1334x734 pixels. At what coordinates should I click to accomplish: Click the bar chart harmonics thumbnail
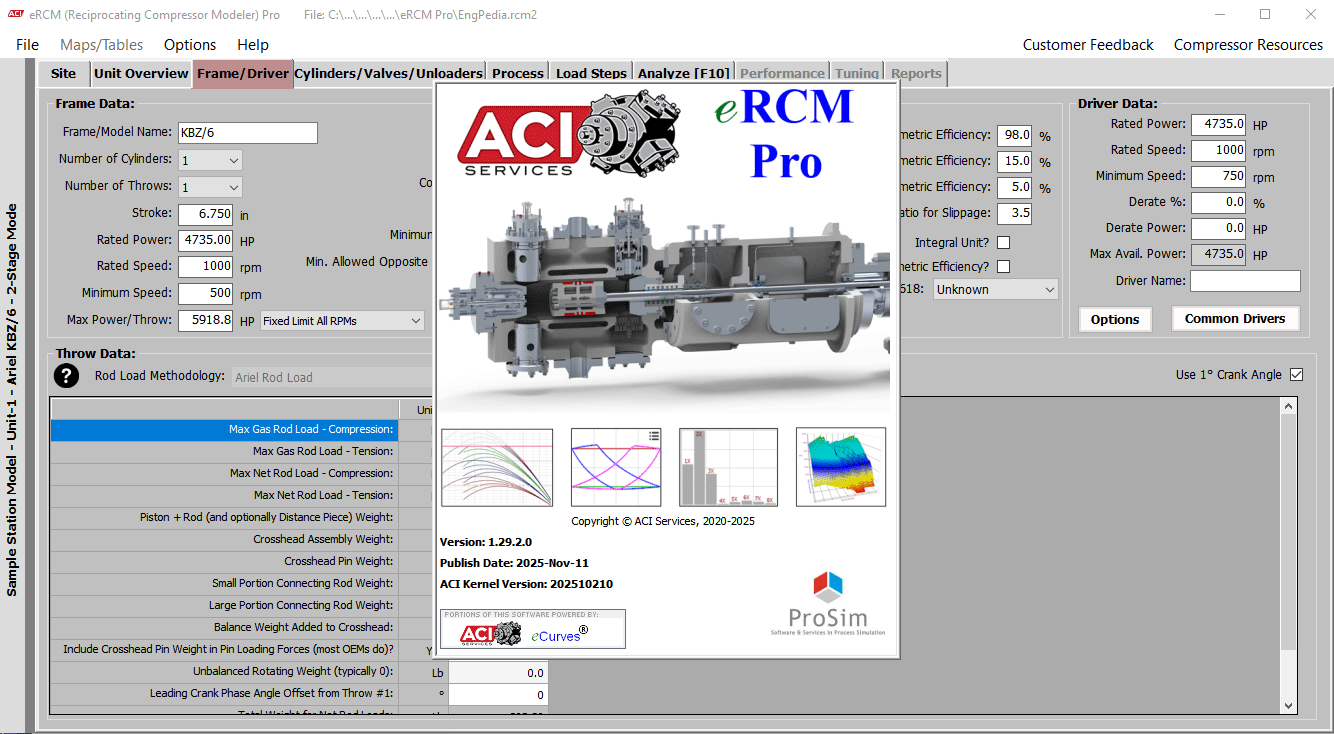pyautogui.click(x=728, y=467)
